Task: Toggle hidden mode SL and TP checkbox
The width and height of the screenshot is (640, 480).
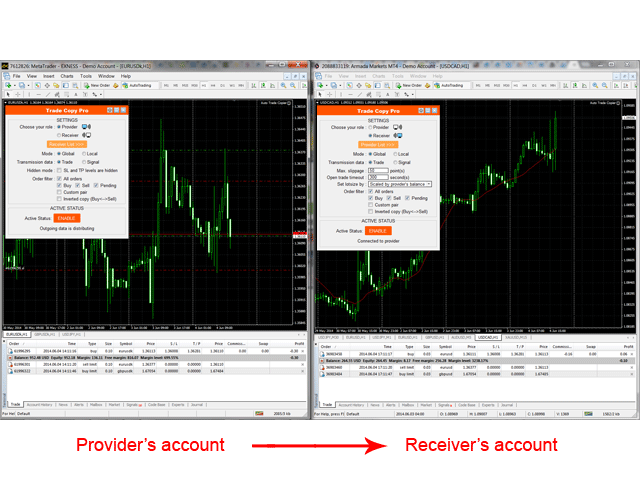Action: click(59, 171)
